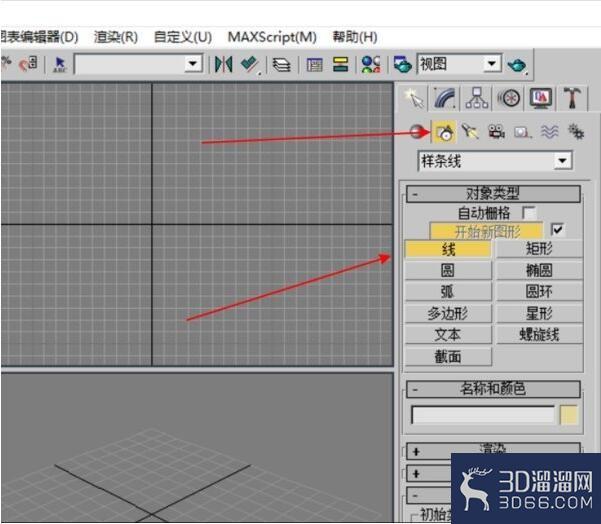Screen dimensions: 601x524
Task: Open the Customize (自定义) menu
Action: (182, 37)
